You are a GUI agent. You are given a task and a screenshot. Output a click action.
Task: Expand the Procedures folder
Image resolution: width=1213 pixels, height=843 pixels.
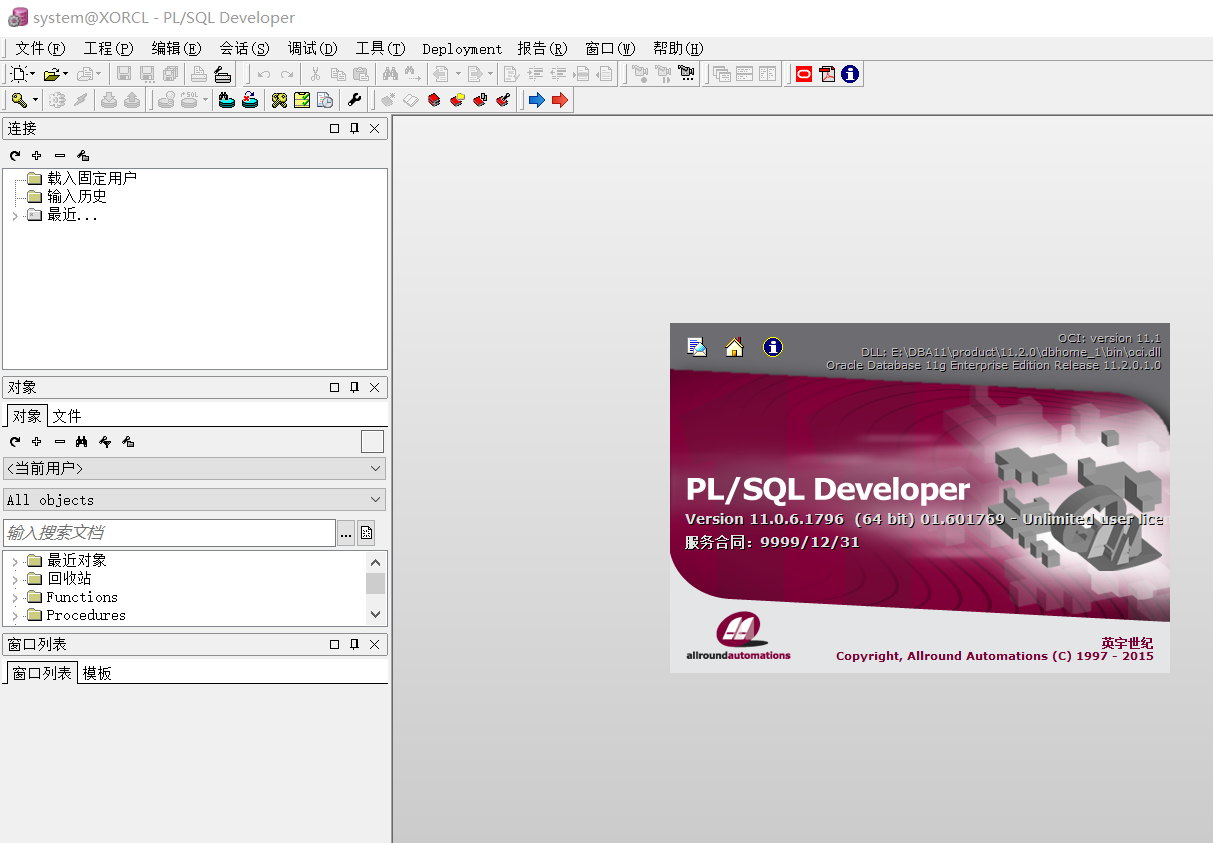[15, 615]
